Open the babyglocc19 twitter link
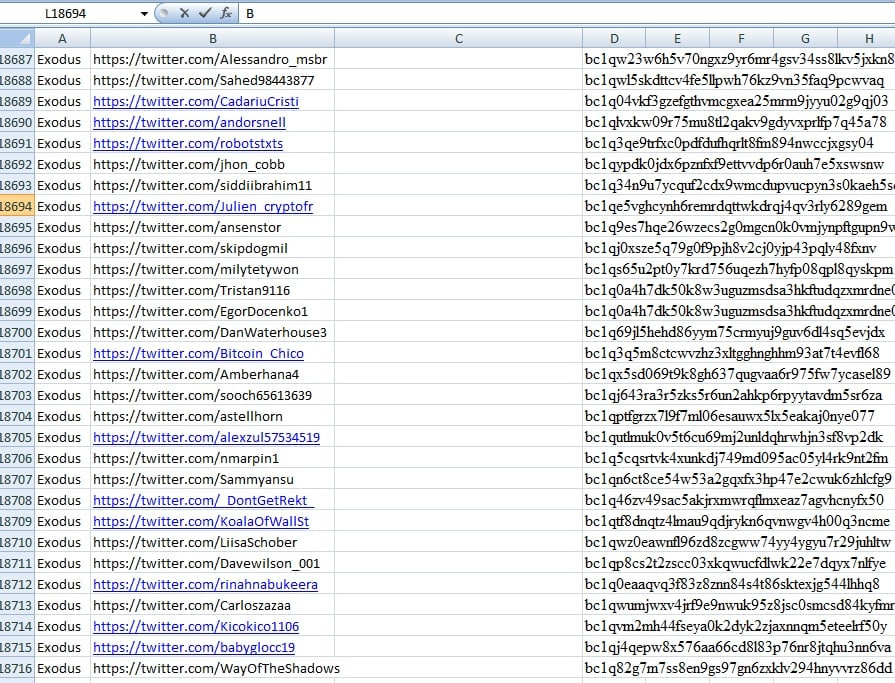This screenshot has height=683, width=895. point(195,647)
